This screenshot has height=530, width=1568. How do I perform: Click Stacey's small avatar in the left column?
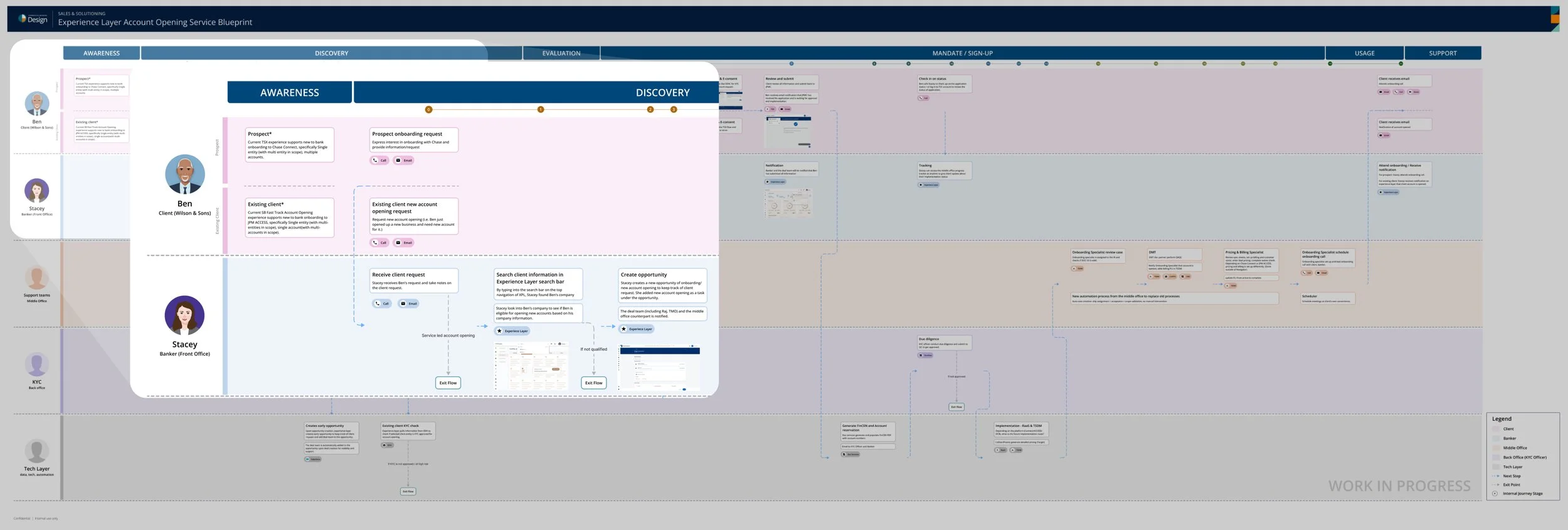pyautogui.click(x=36, y=191)
